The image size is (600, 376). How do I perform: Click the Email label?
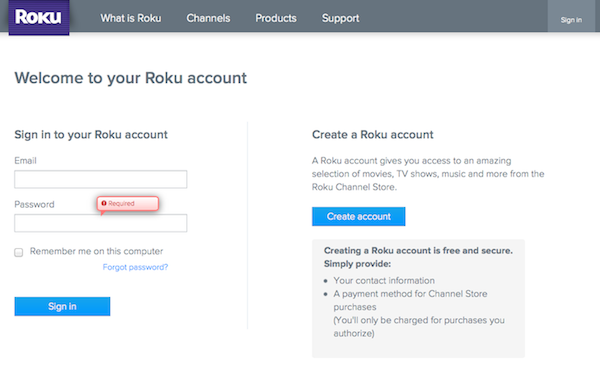(25, 161)
